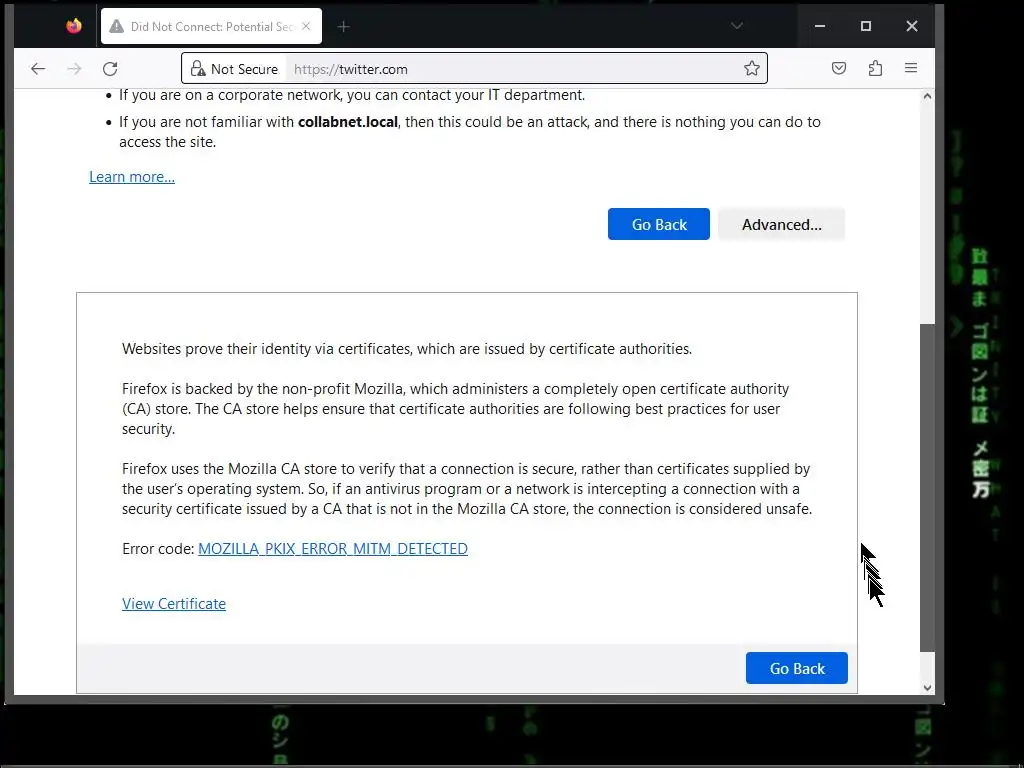1024x768 pixels.
Task: Open the Extensions puzzle icon
Action: tap(875, 68)
